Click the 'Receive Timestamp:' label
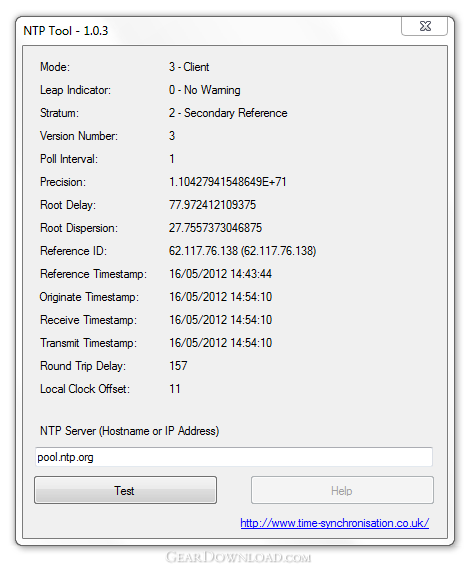Viewport: 476px width, 565px height. click(88, 320)
